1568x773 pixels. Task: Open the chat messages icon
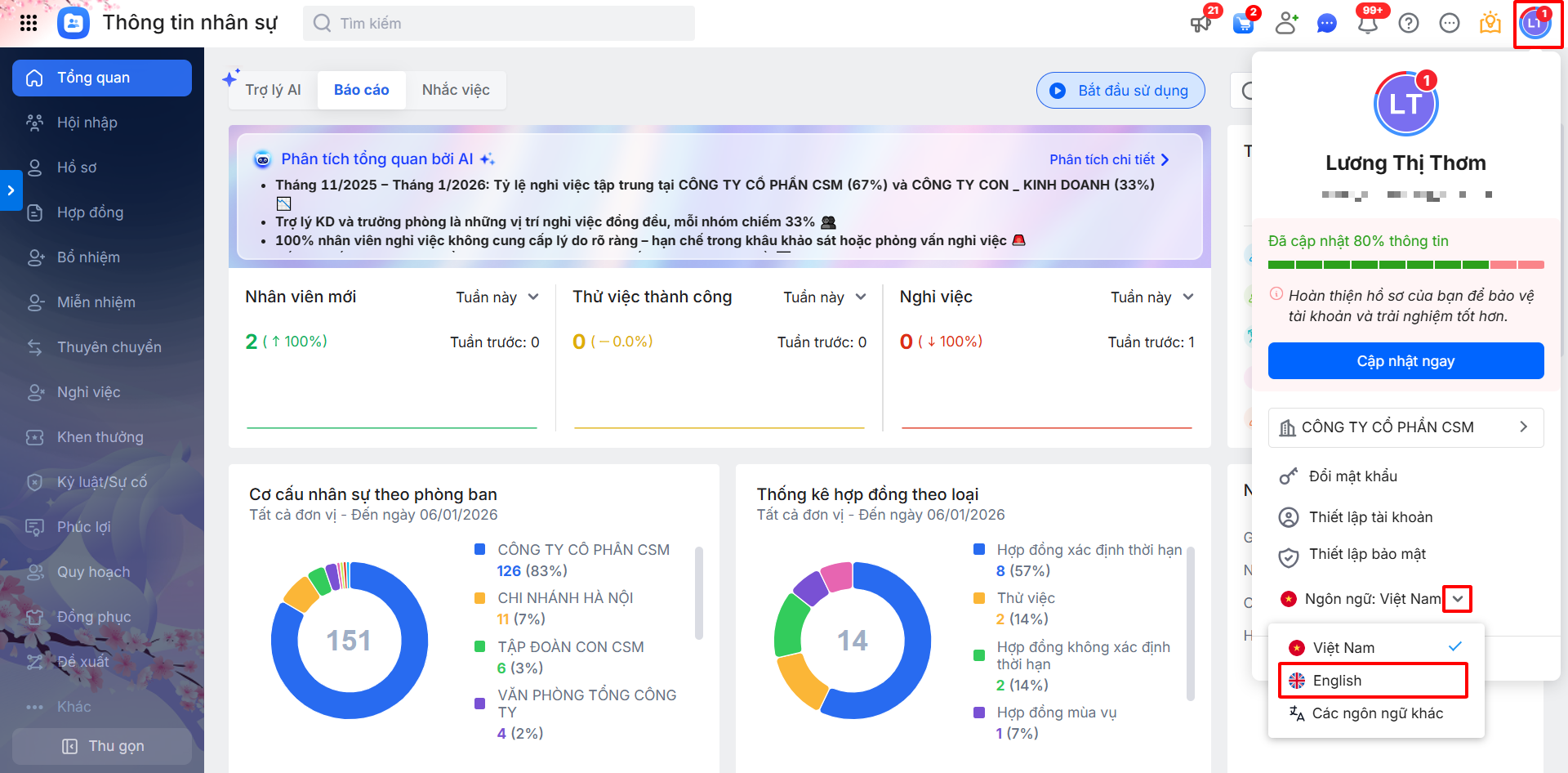1327,24
